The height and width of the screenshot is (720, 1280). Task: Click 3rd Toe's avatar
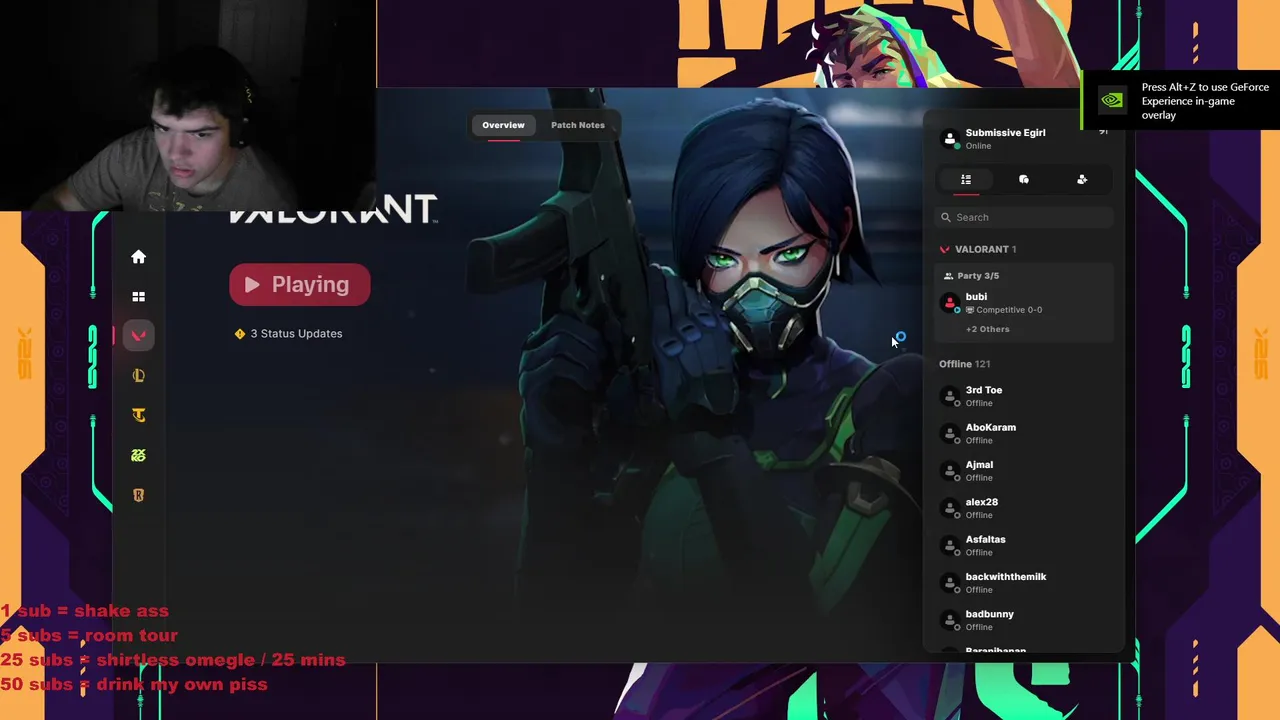coord(949,396)
